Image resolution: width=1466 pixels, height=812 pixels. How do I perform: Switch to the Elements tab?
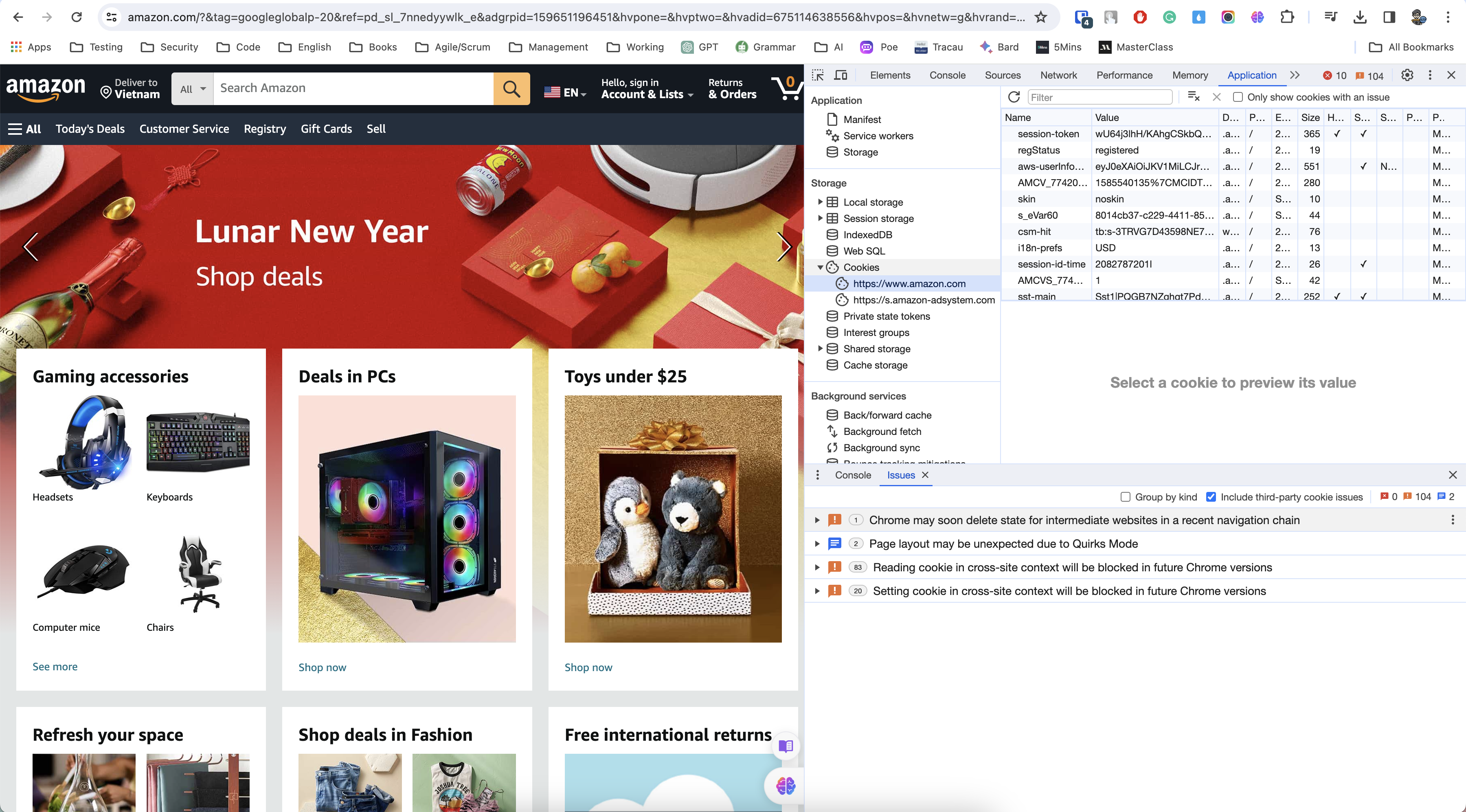(890, 75)
